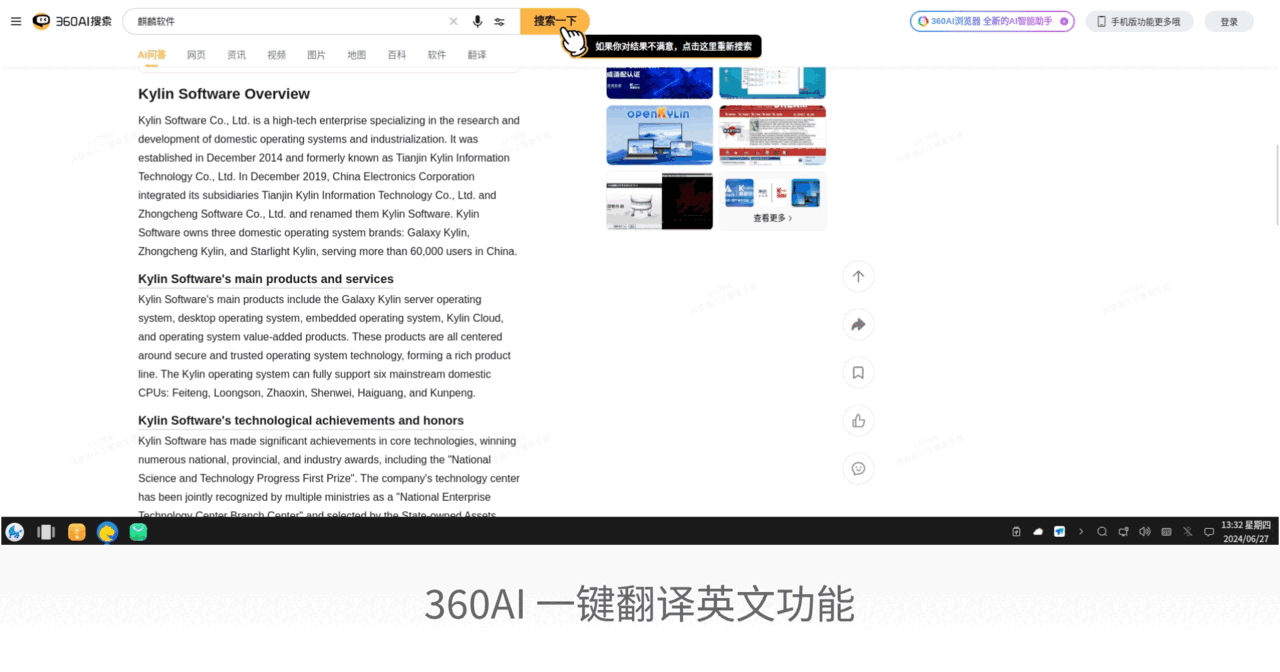The height and width of the screenshot is (672, 1280).
Task: Bookmark this AI answer
Action: (x=858, y=373)
